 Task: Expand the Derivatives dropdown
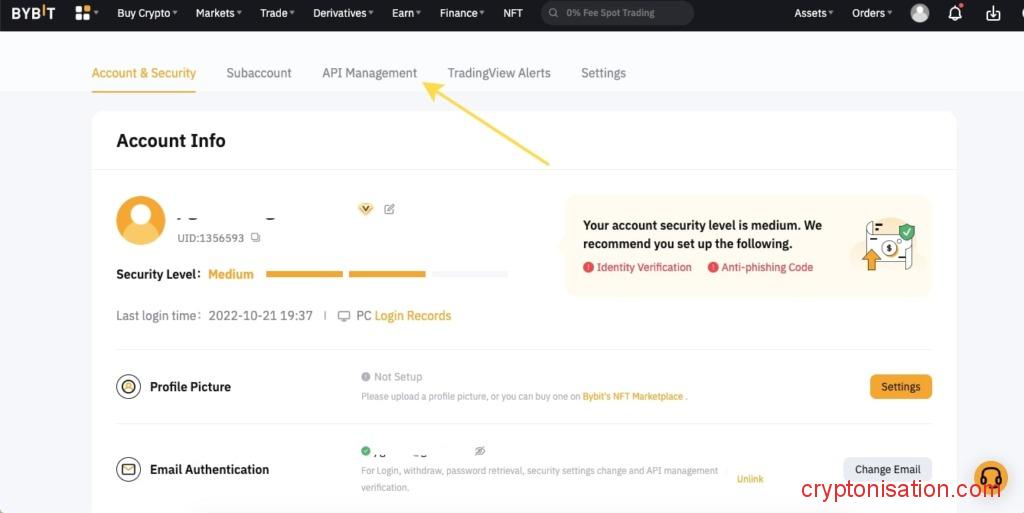[x=344, y=13]
